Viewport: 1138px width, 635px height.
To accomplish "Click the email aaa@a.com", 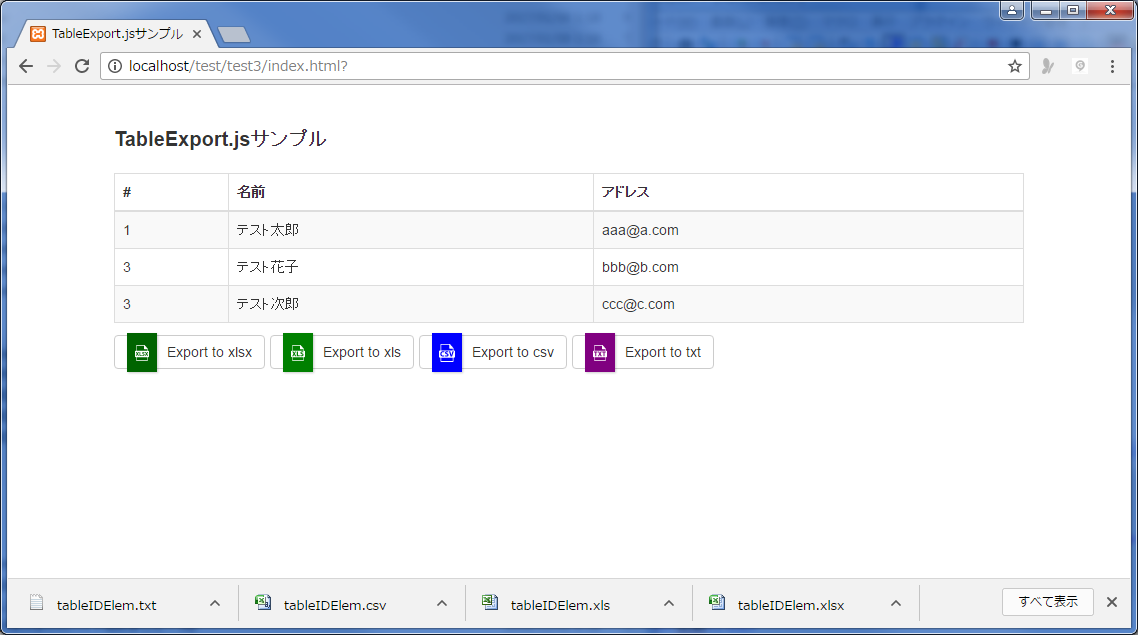I will click(x=640, y=231).
